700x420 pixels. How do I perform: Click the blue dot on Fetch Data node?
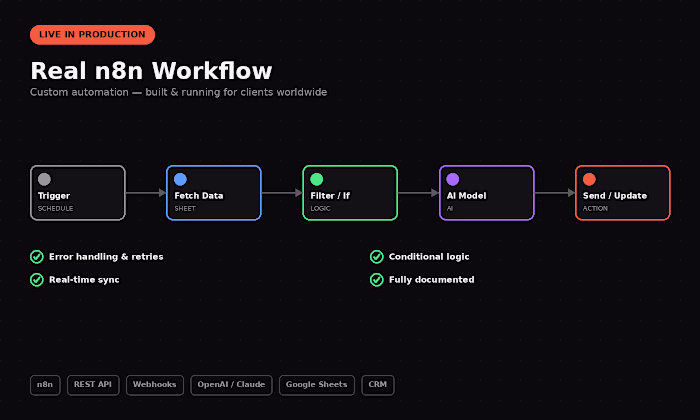point(180,179)
